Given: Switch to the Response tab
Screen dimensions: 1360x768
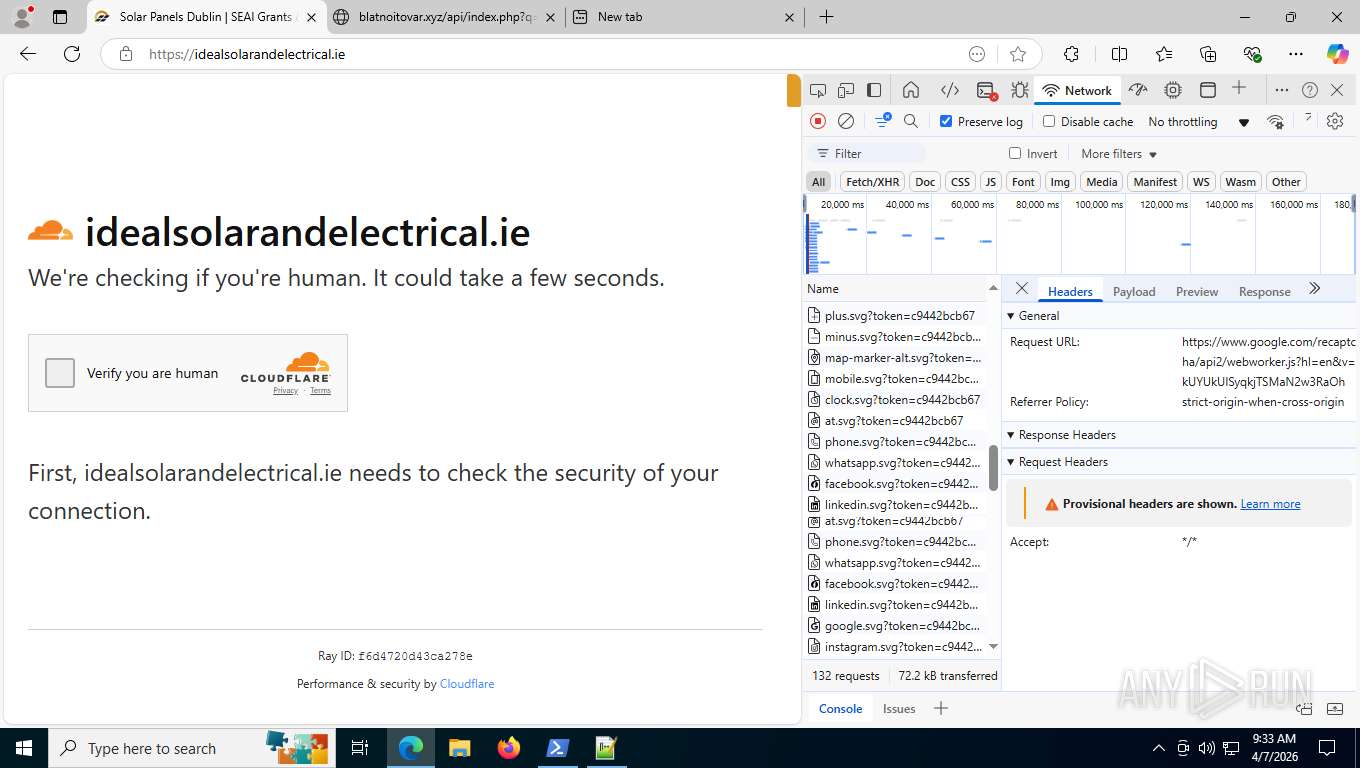Looking at the screenshot, I should tap(1264, 292).
